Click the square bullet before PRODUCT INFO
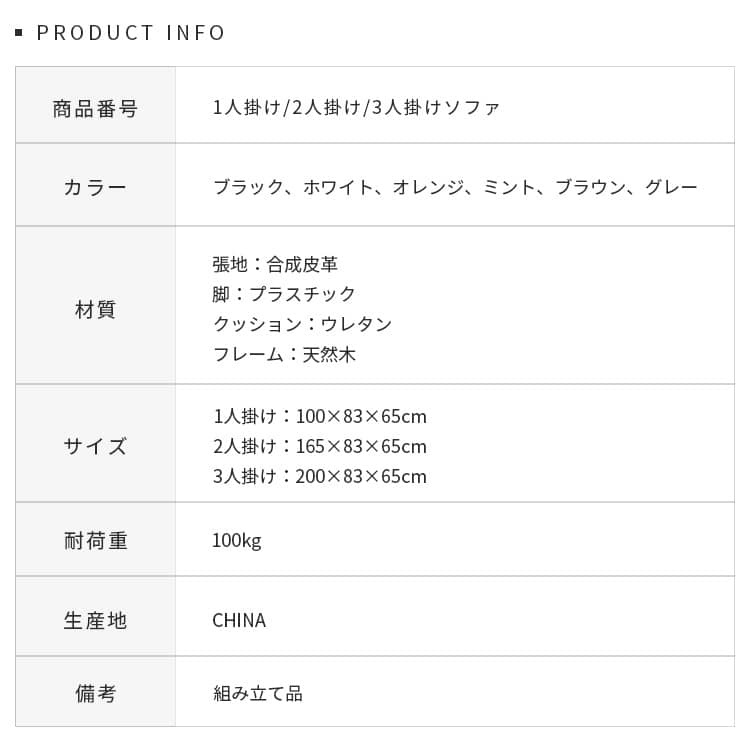 [x=19, y=34]
